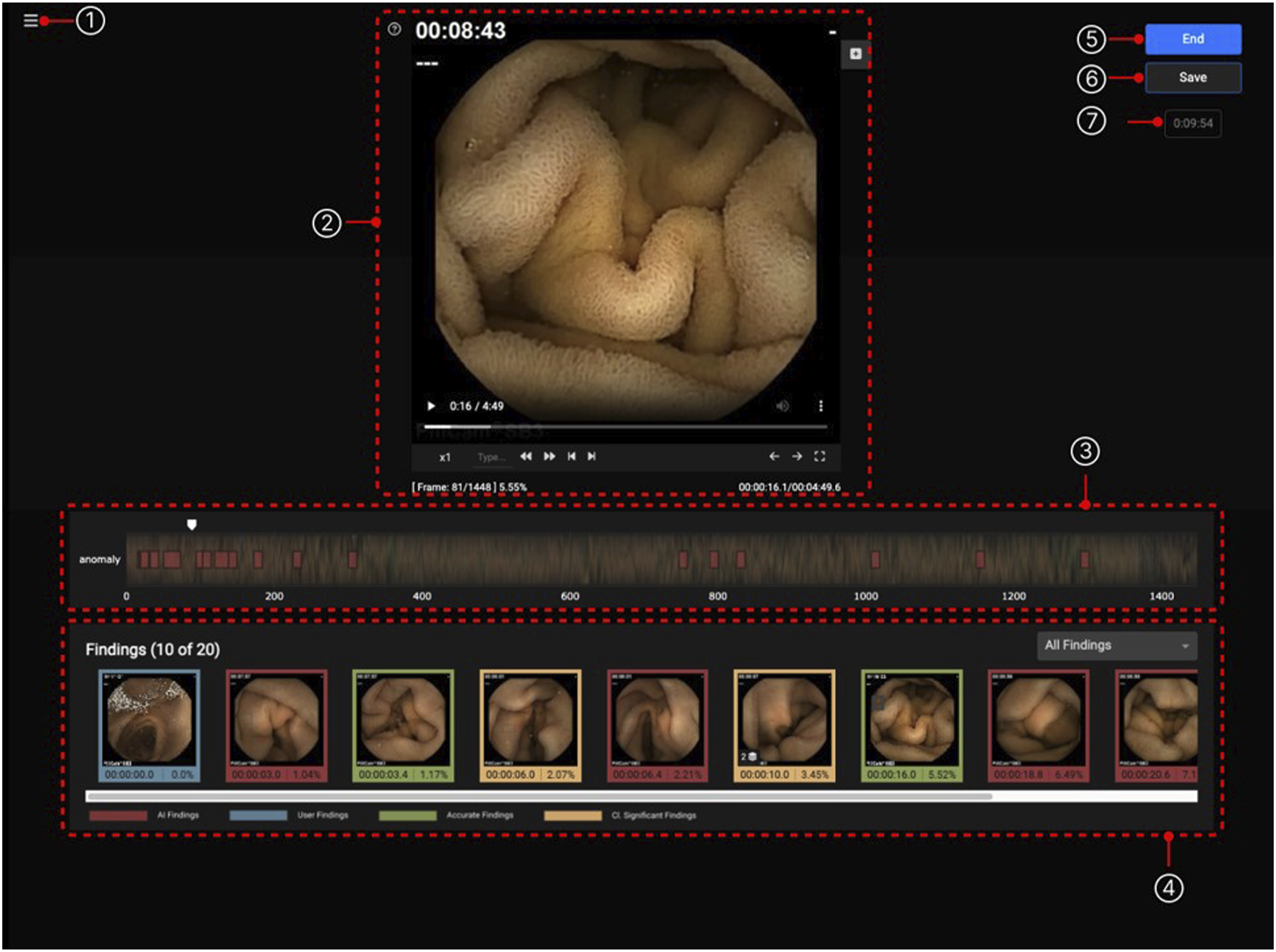1276x952 pixels.
Task: Click the End button
Action: pos(1193,39)
